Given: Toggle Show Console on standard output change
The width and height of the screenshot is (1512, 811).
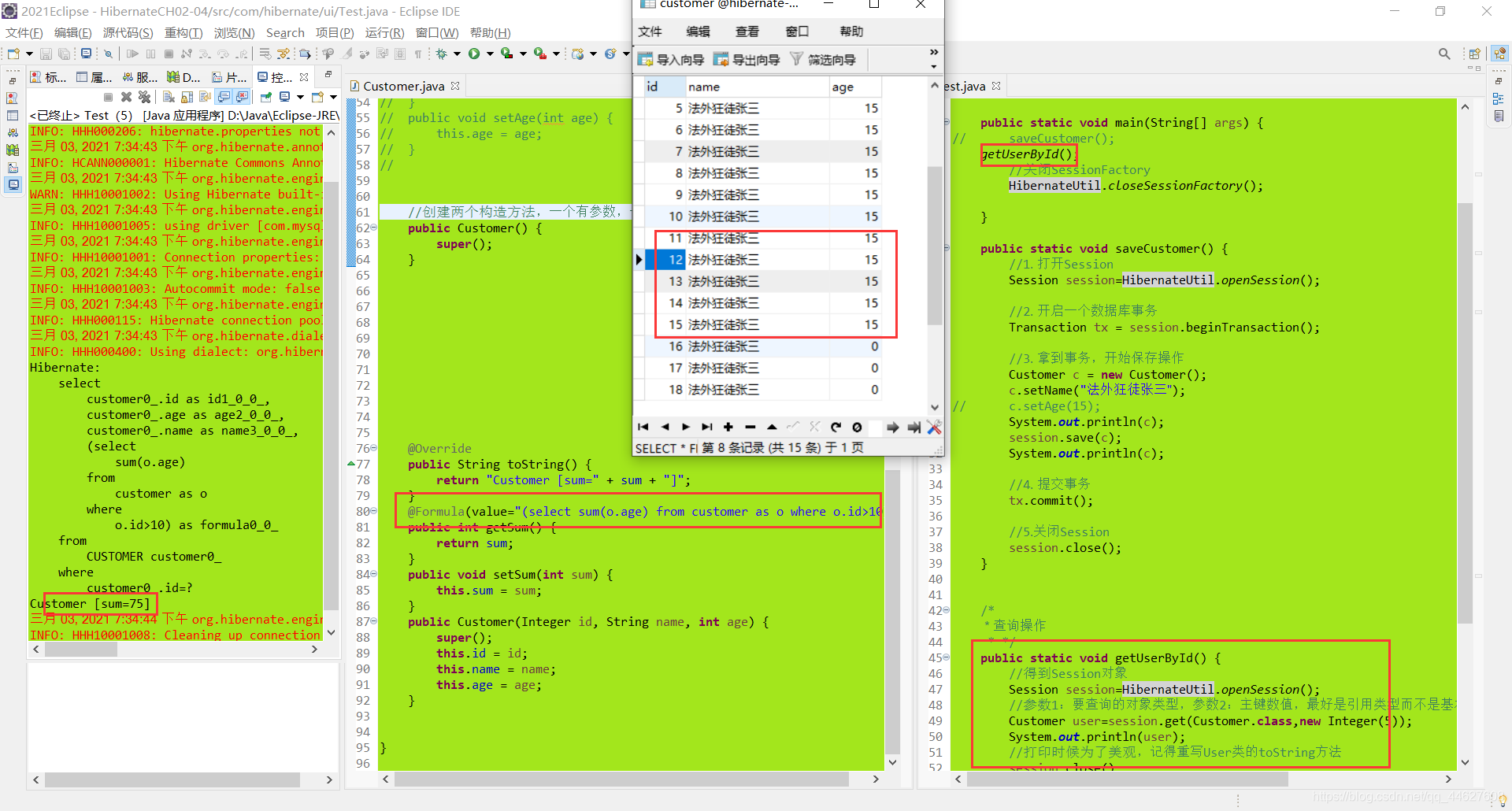Looking at the screenshot, I should tap(224, 97).
